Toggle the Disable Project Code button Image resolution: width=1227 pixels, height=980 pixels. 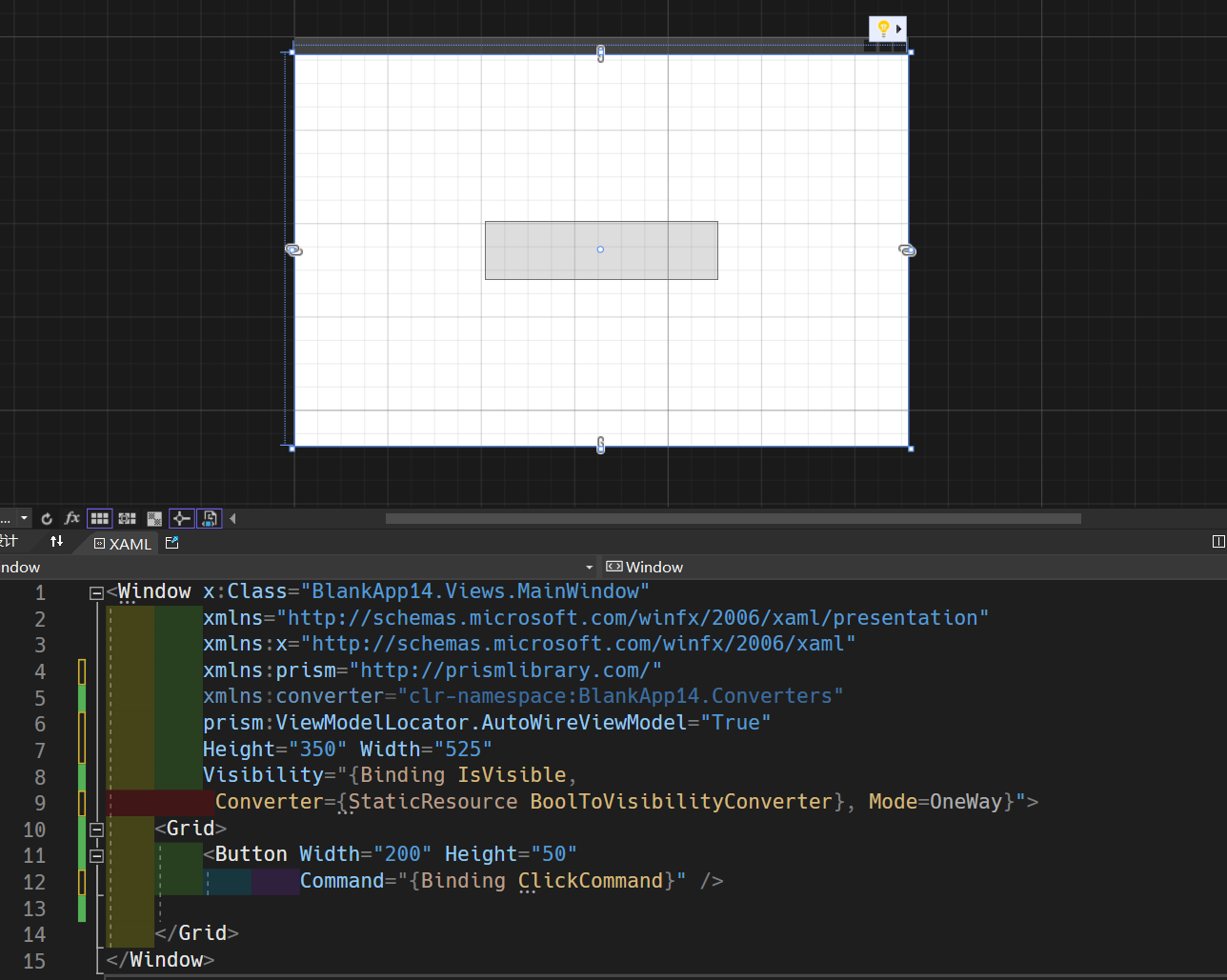pyautogui.click(x=208, y=518)
